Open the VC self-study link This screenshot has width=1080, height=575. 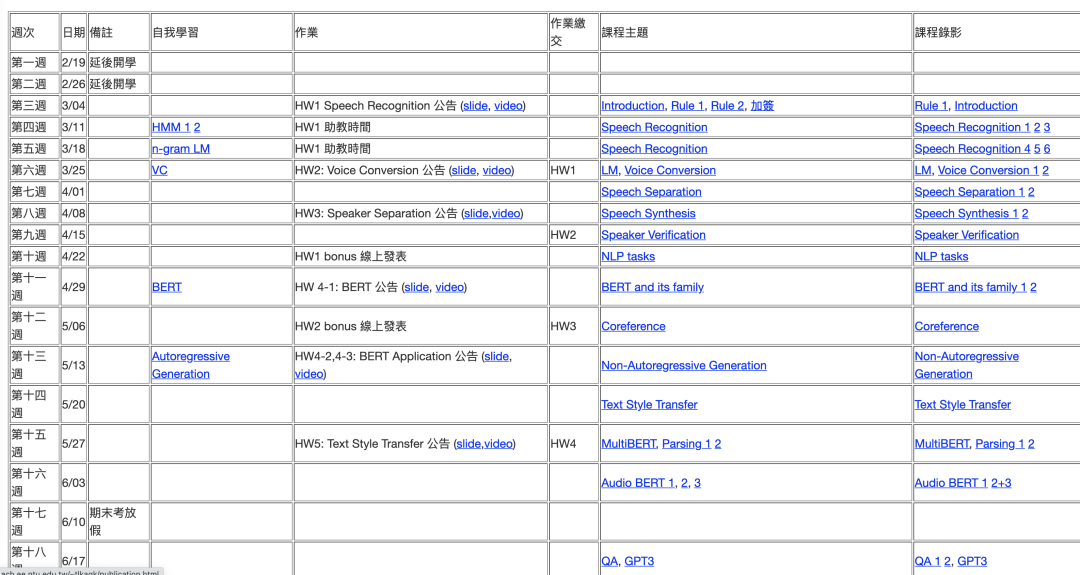pos(160,170)
